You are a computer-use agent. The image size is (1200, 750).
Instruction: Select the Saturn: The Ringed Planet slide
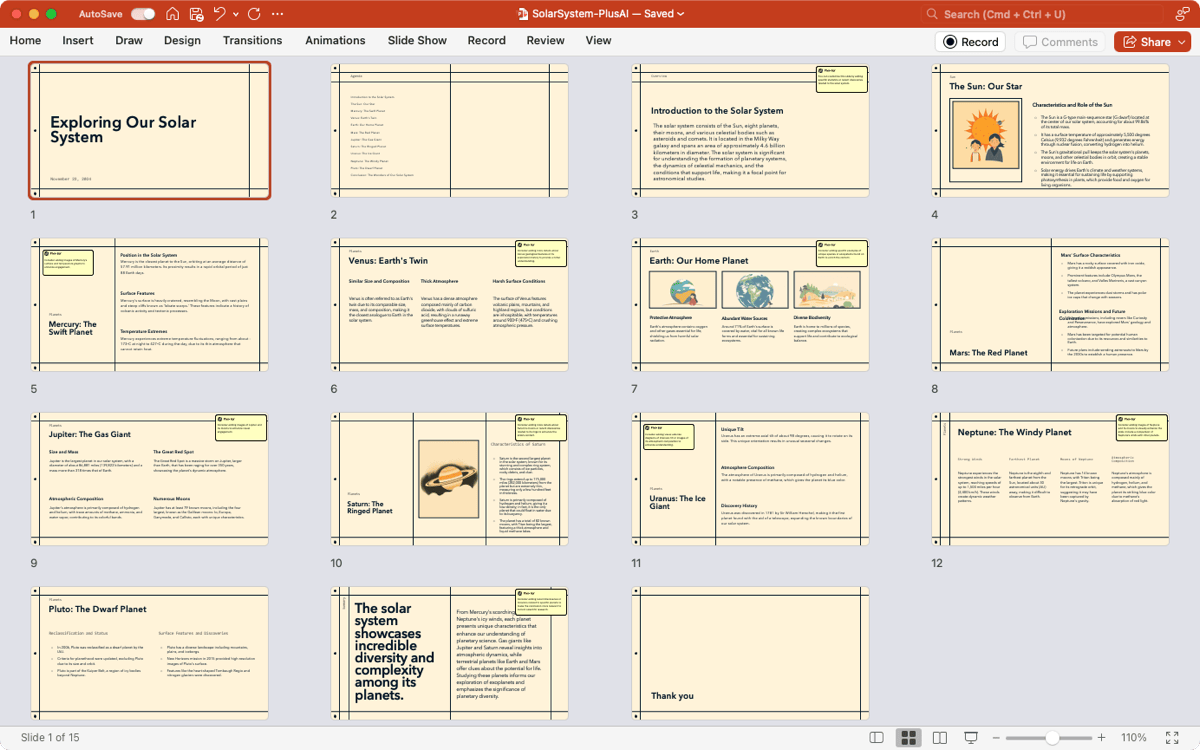(449, 478)
